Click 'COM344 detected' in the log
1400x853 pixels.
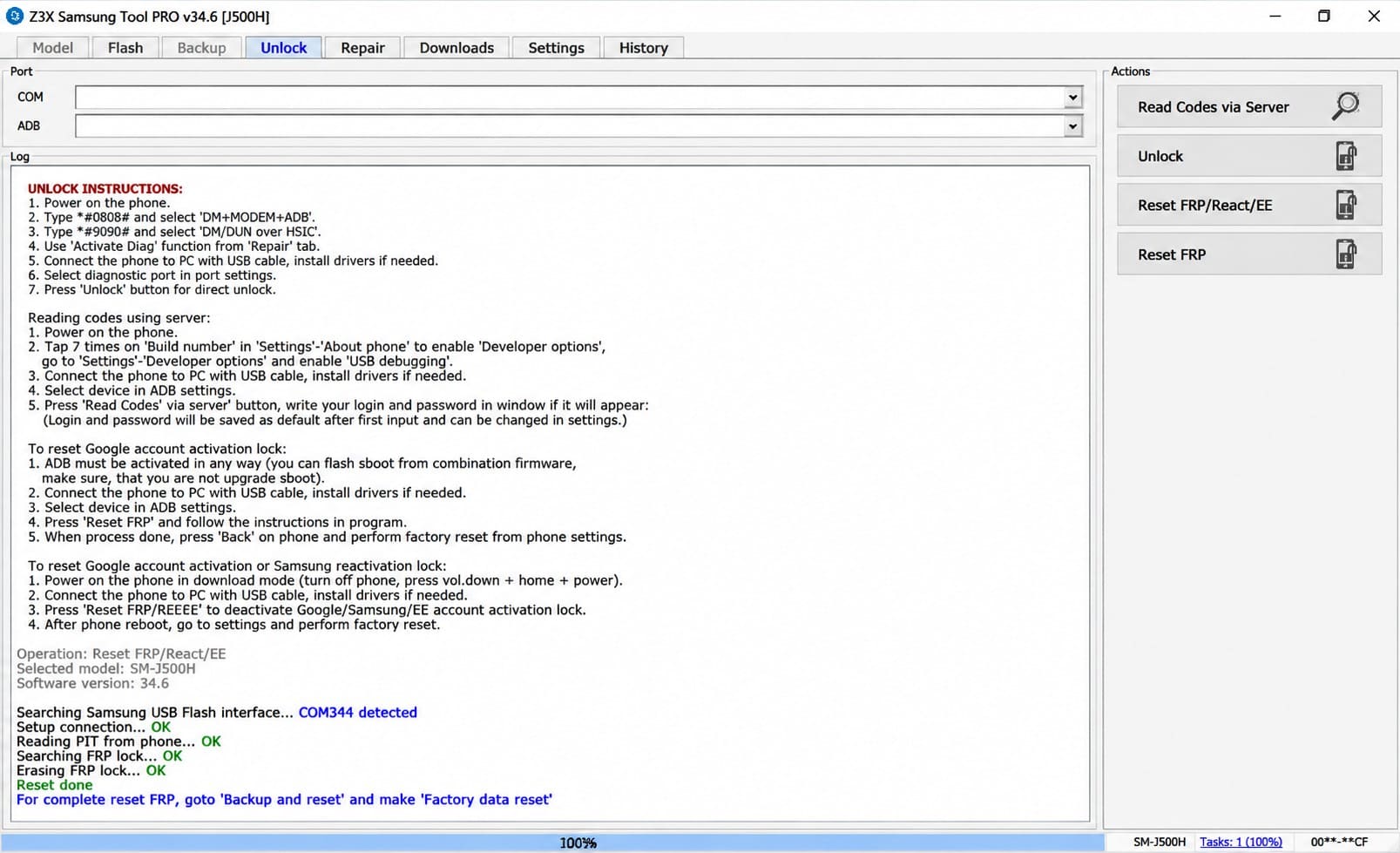358,712
